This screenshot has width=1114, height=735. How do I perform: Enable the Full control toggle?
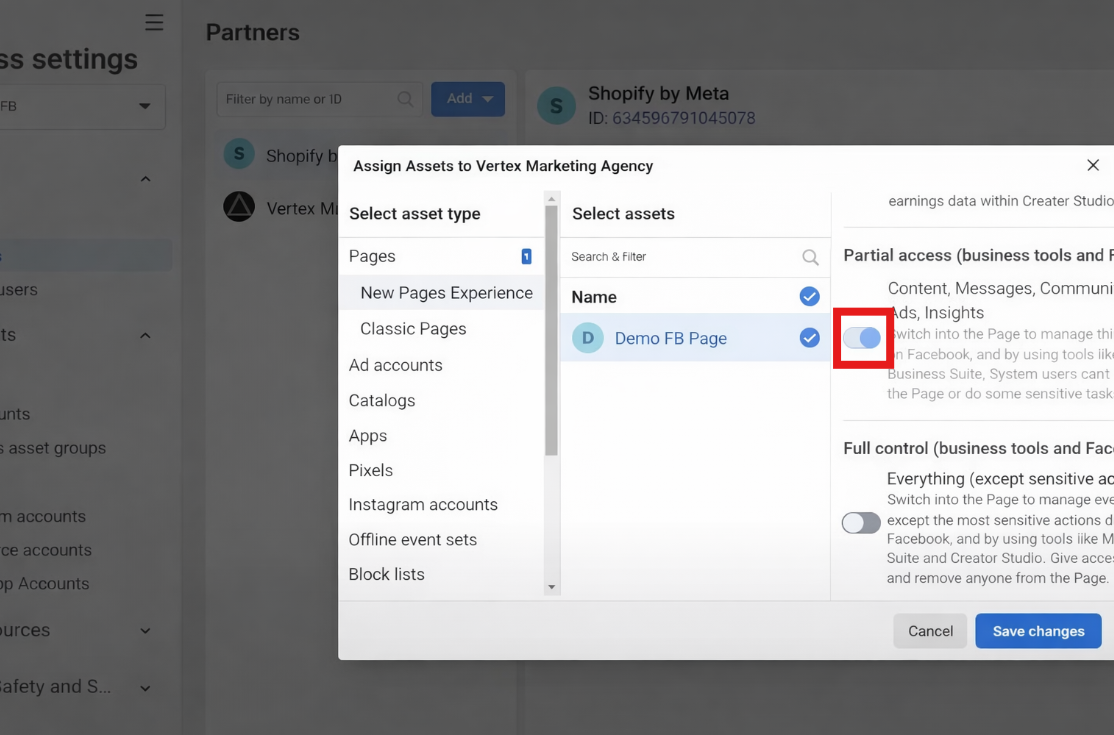(861, 522)
